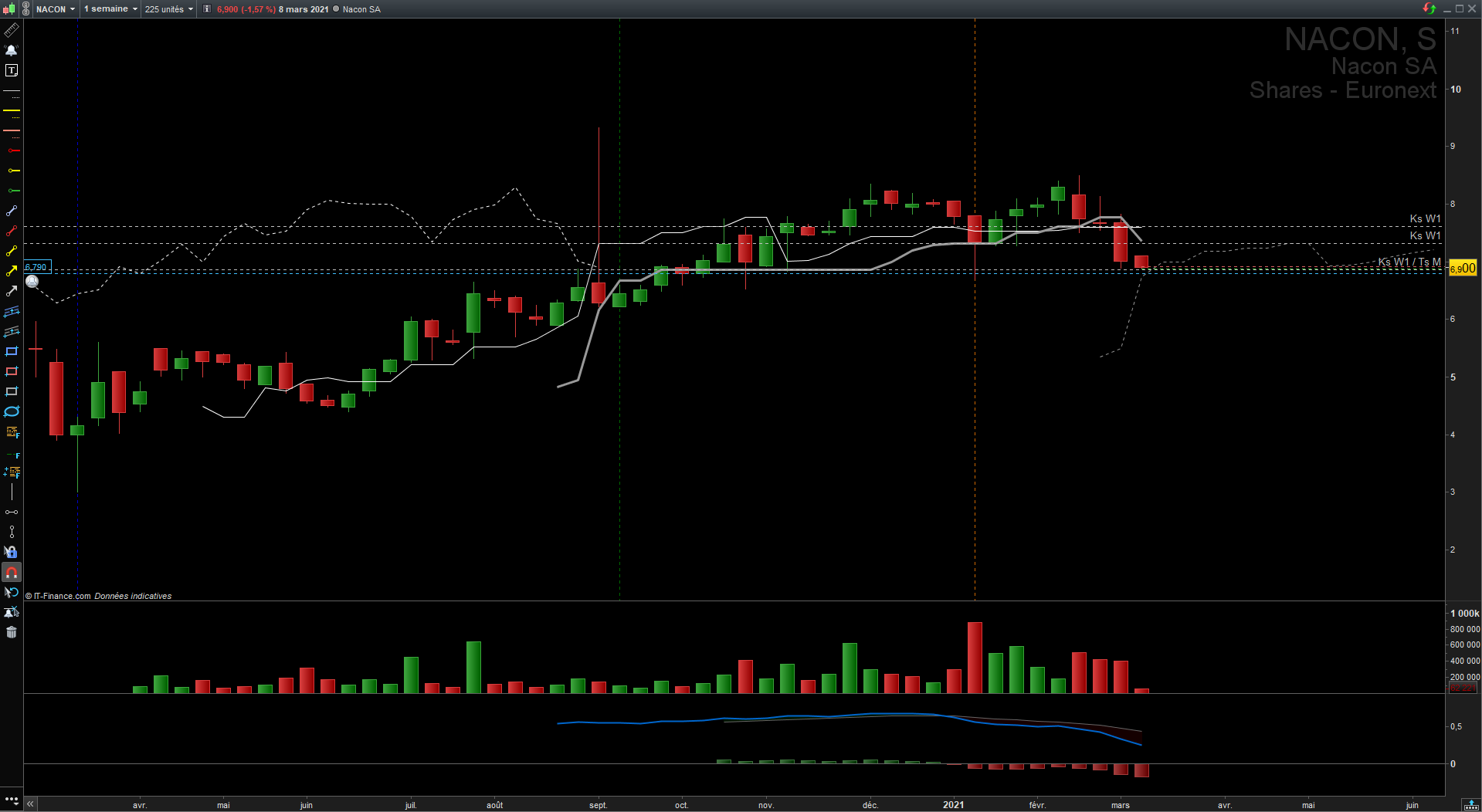Select the yellow segment line tool
Screen dimensions: 1482x812
pos(12,251)
